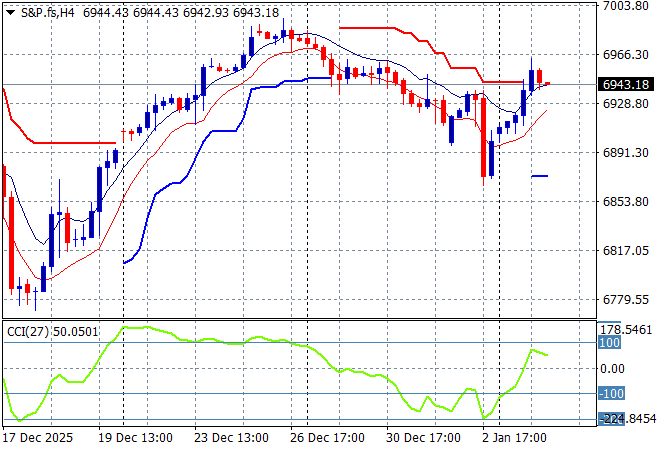Select the 26 Dec 17:00 time label
This screenshot has height=450, width=660.
[x=327, y=438]
